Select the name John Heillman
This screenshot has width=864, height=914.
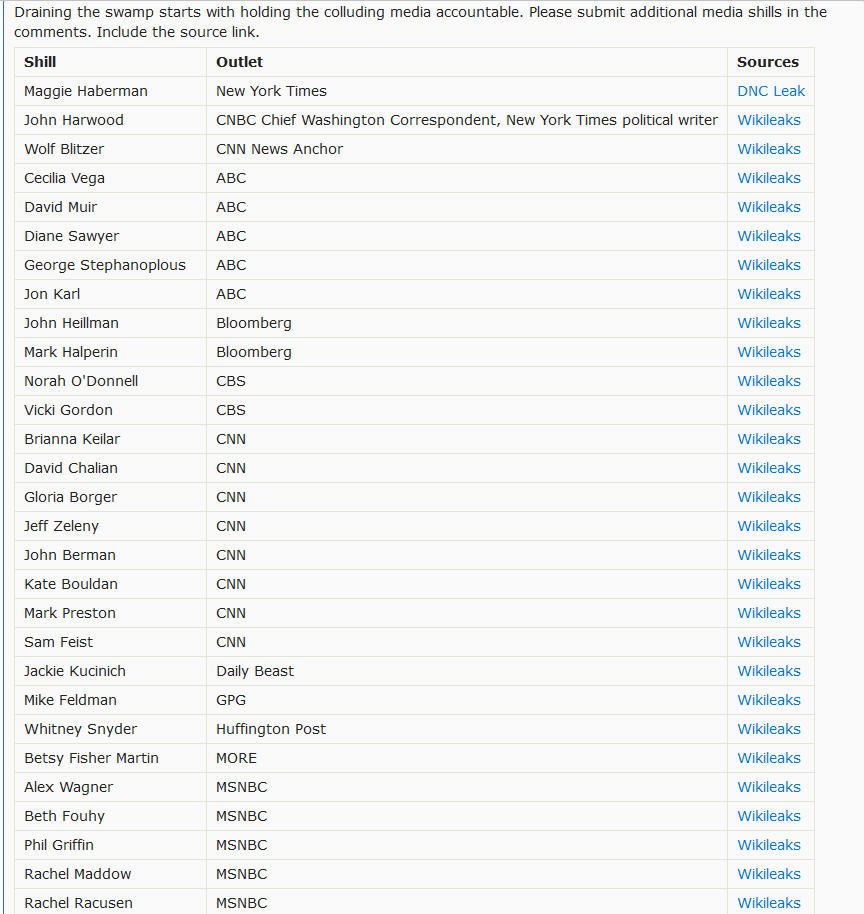coord(71,323)
